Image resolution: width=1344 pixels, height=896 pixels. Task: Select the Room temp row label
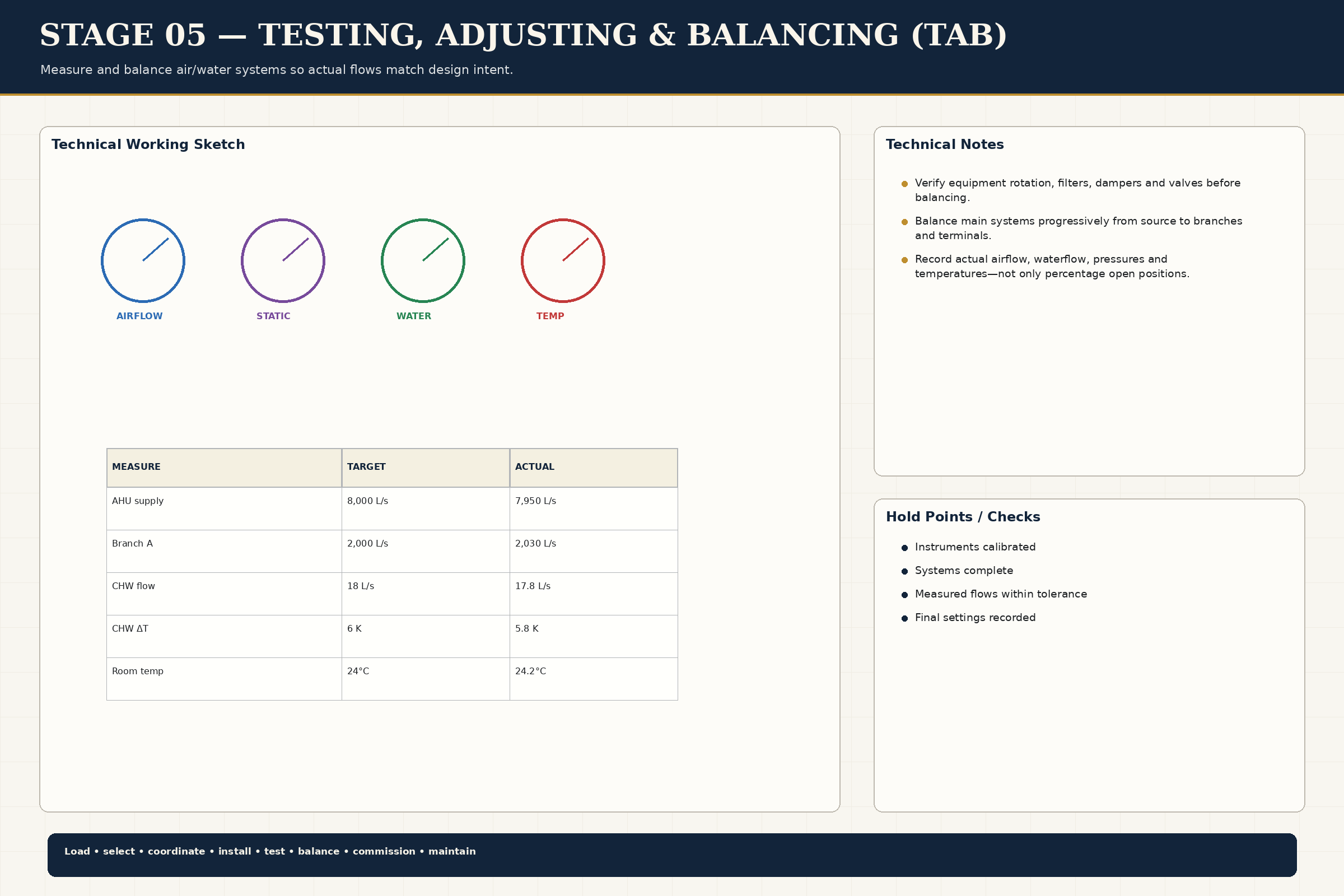point(138,671)
